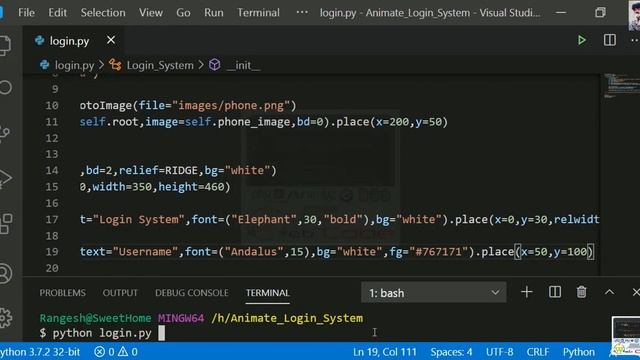Open the File menu

click(x=27, y=13)
